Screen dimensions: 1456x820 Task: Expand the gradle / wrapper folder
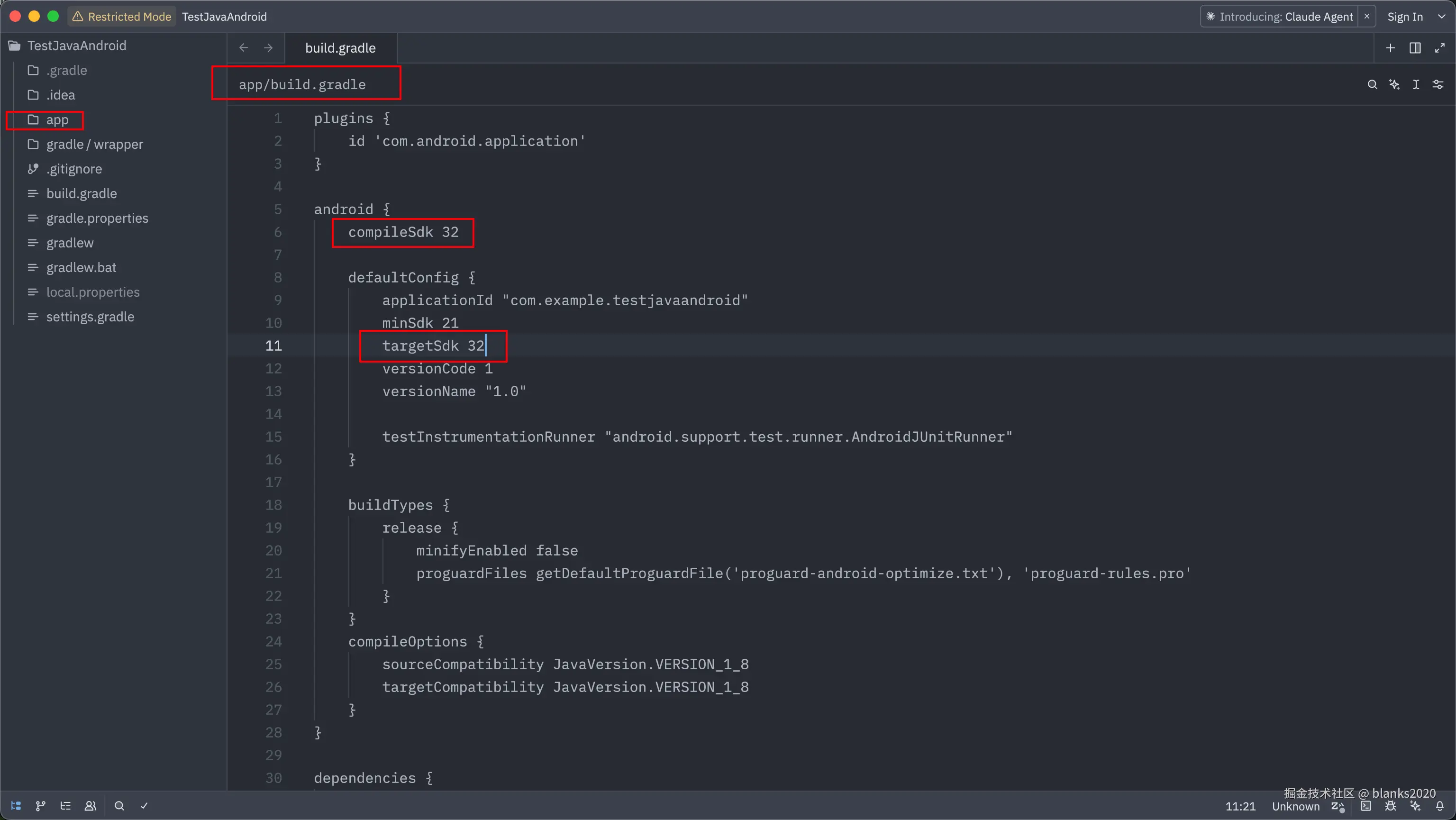pyautogui.click(x=94, y=145)
